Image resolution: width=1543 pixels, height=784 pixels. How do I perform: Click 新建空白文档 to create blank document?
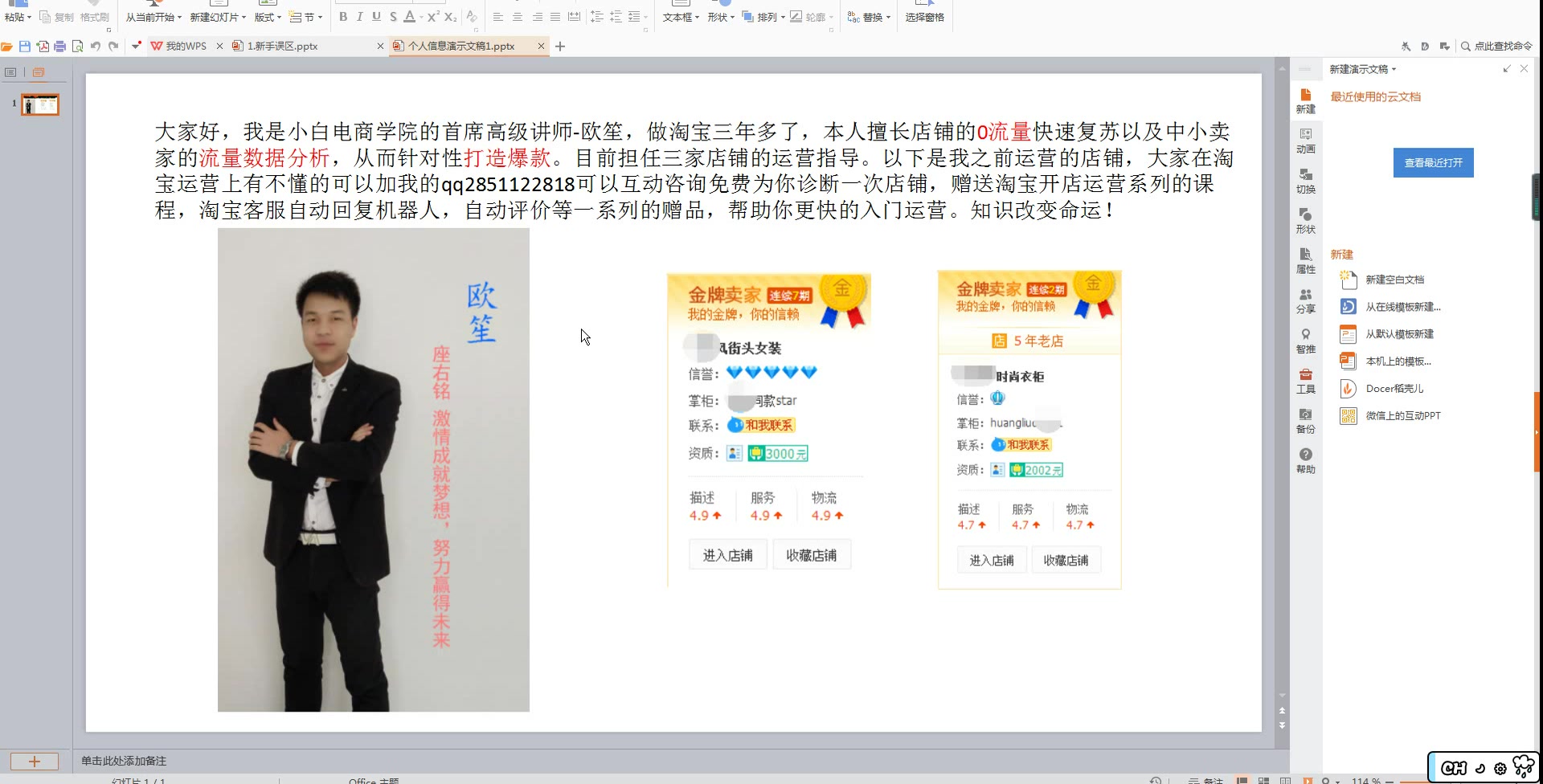coord(1396,280)
